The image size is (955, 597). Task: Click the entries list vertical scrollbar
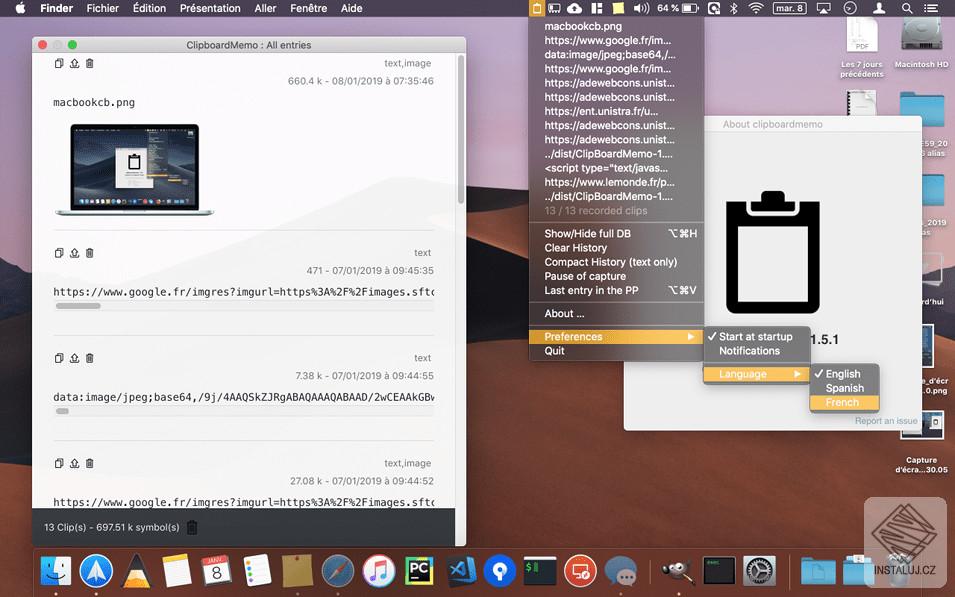(x=461, y=129)
